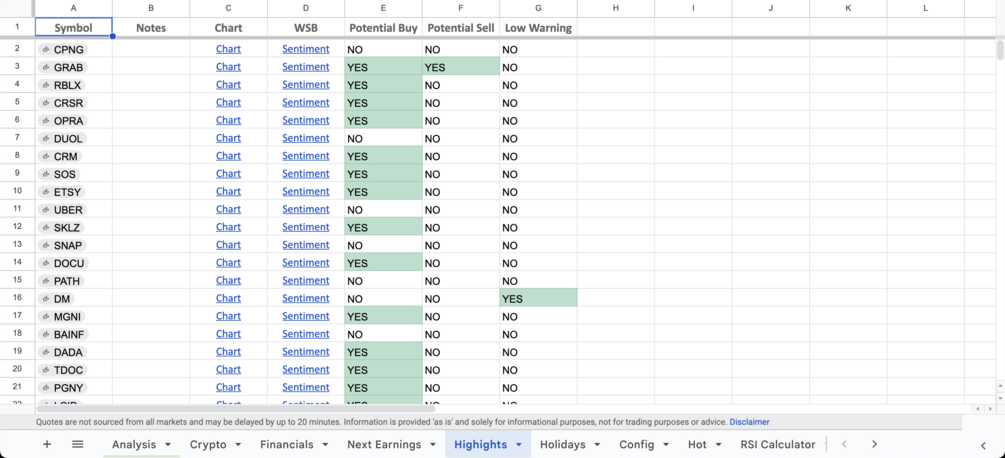Open the Hot tab dropdown arrow

coord(718,445)
